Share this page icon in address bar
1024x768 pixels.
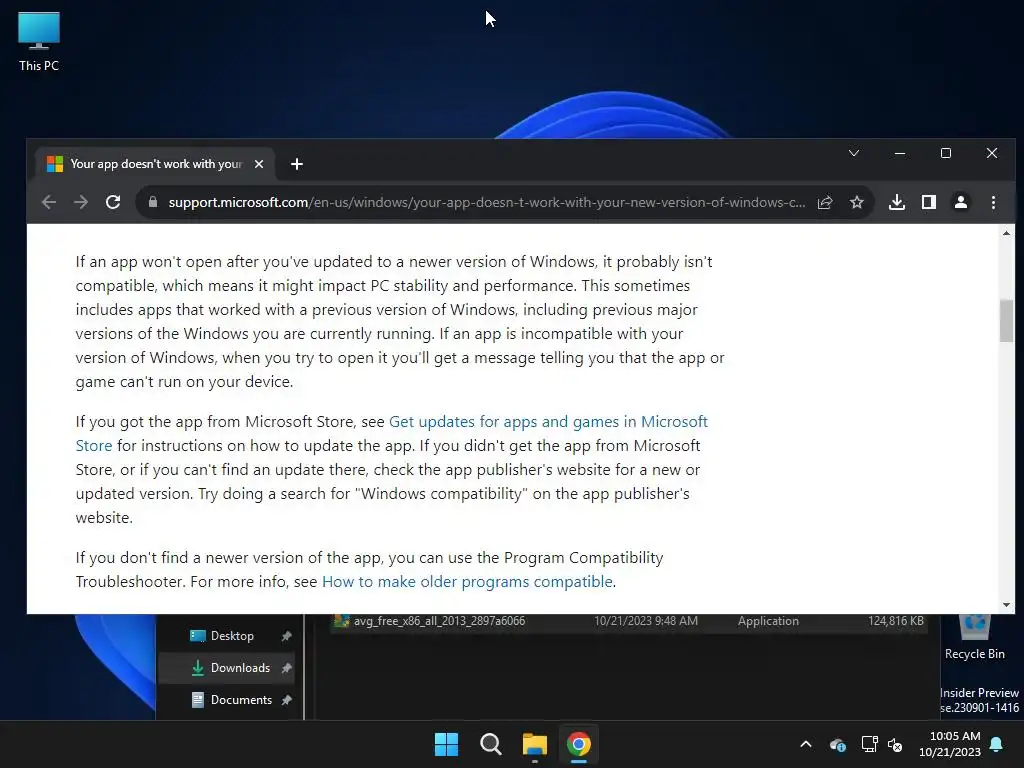(x=825, y=202)
